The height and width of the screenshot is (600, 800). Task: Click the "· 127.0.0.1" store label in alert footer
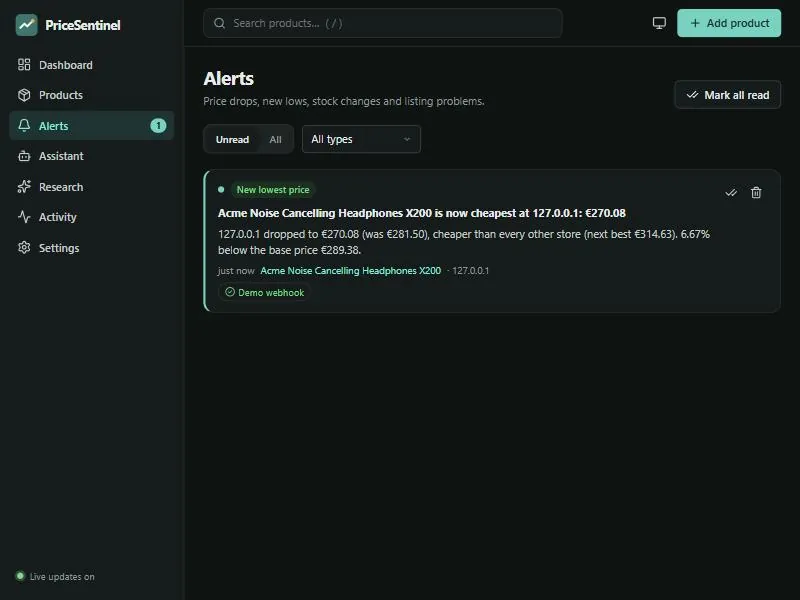click(468, 270)
